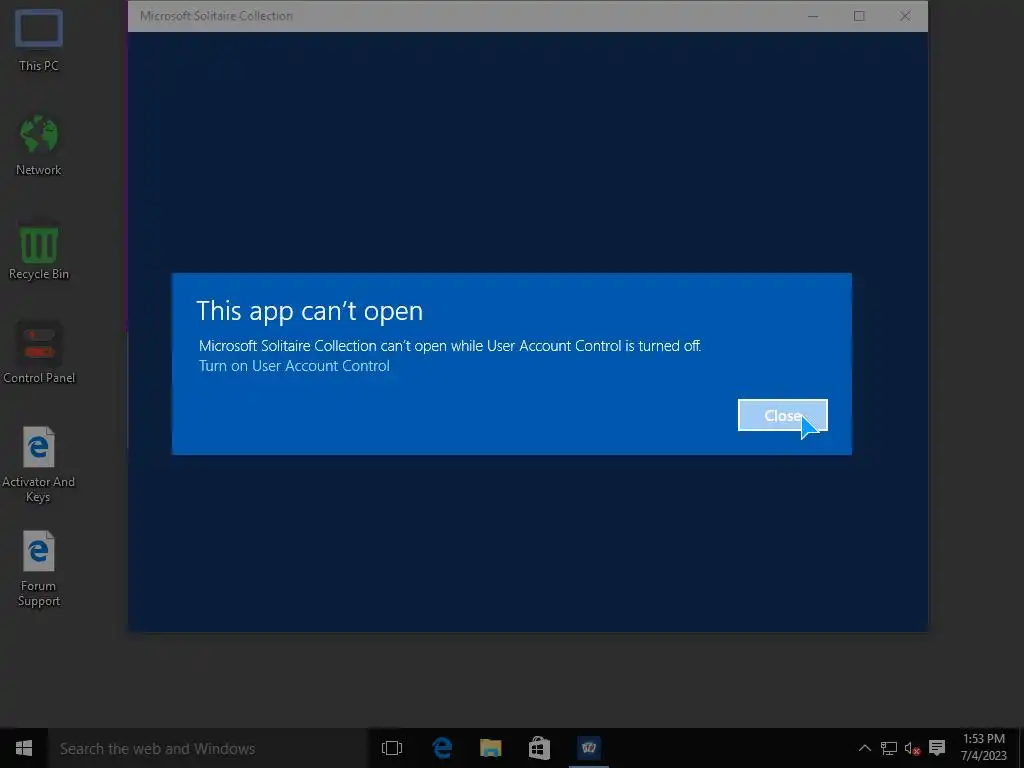
Task: Select the Activator And Keys shortcut
Action: tap(39, 465)
